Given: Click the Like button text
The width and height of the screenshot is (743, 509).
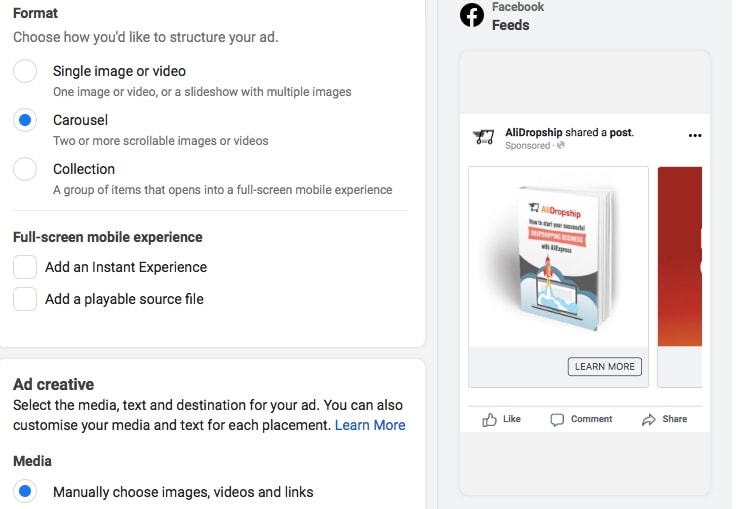Looking at the screenshot, I should [512, 419].
